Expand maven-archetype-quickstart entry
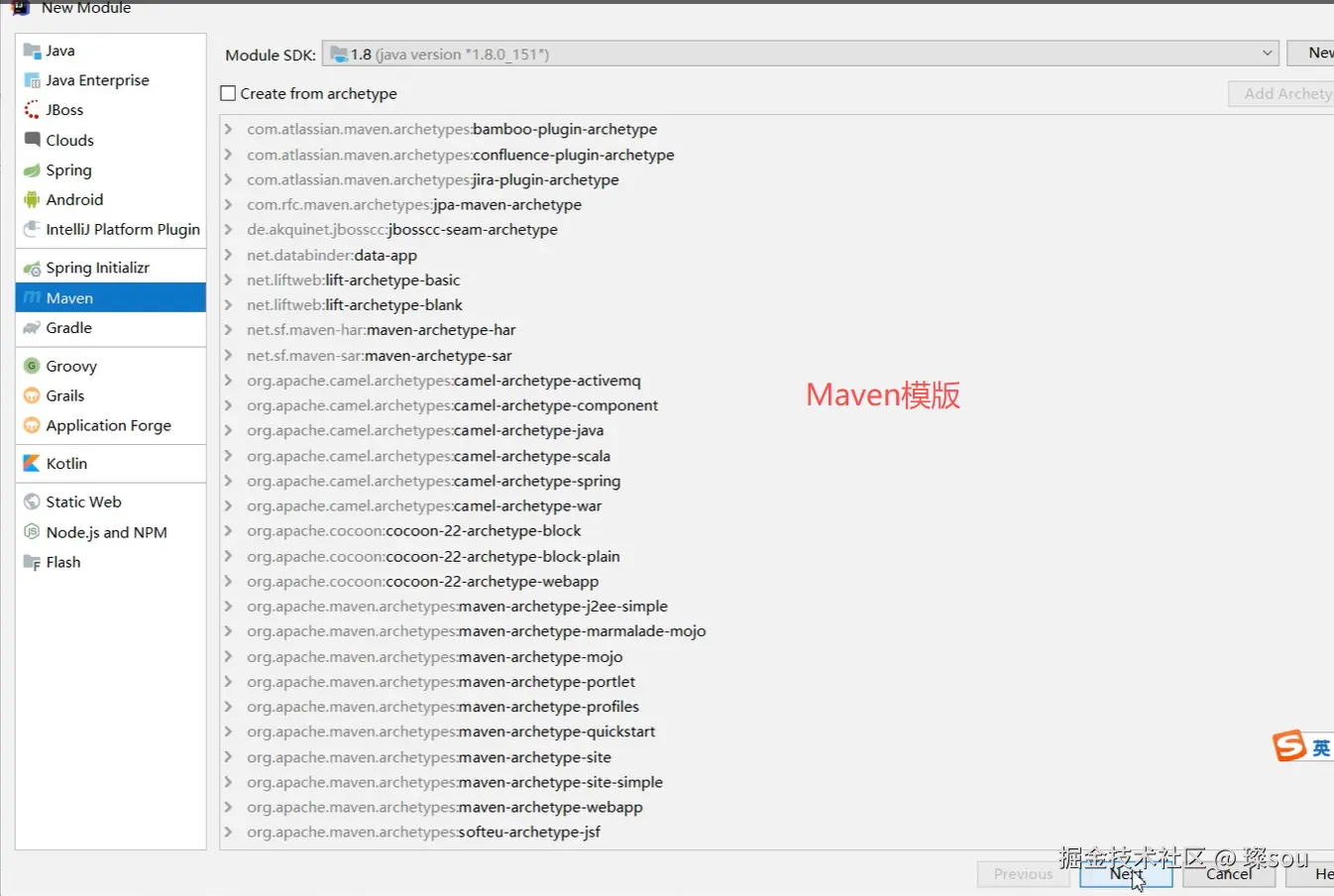 pyautogui.click(x=229, y=731)
